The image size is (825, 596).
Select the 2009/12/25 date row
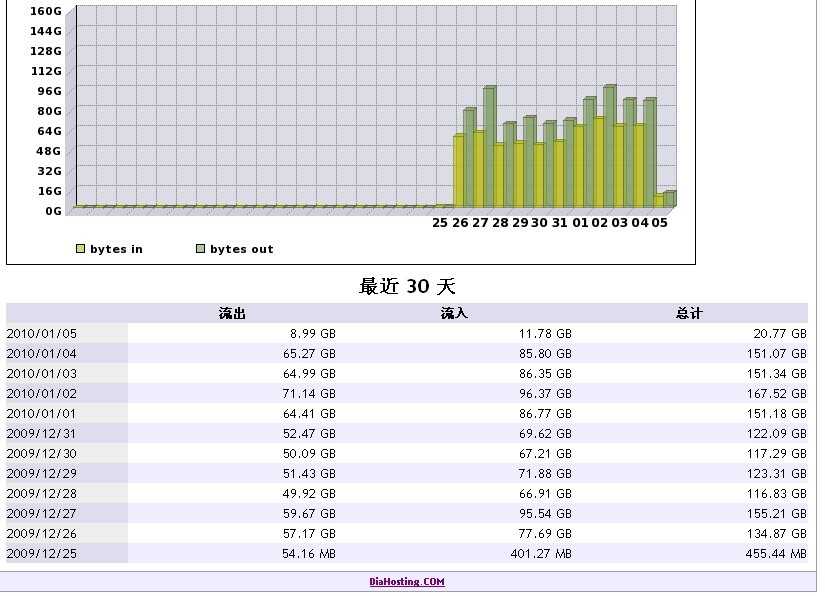40,553
